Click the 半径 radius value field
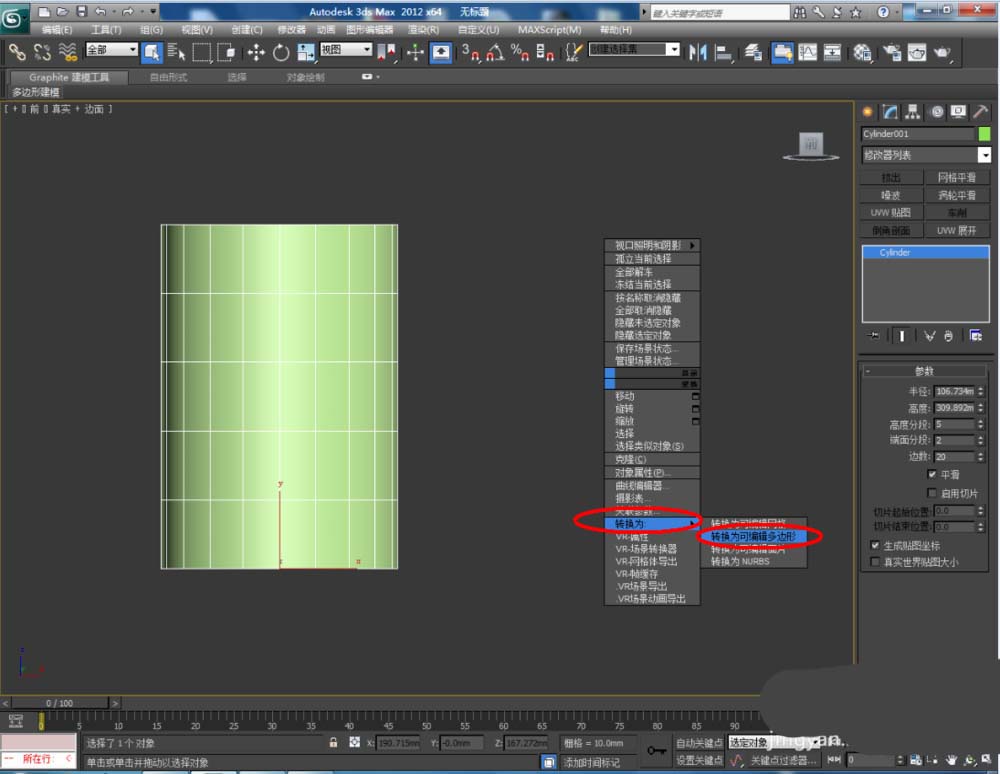Screen dimensions: 1000x774 pos(953,392)
